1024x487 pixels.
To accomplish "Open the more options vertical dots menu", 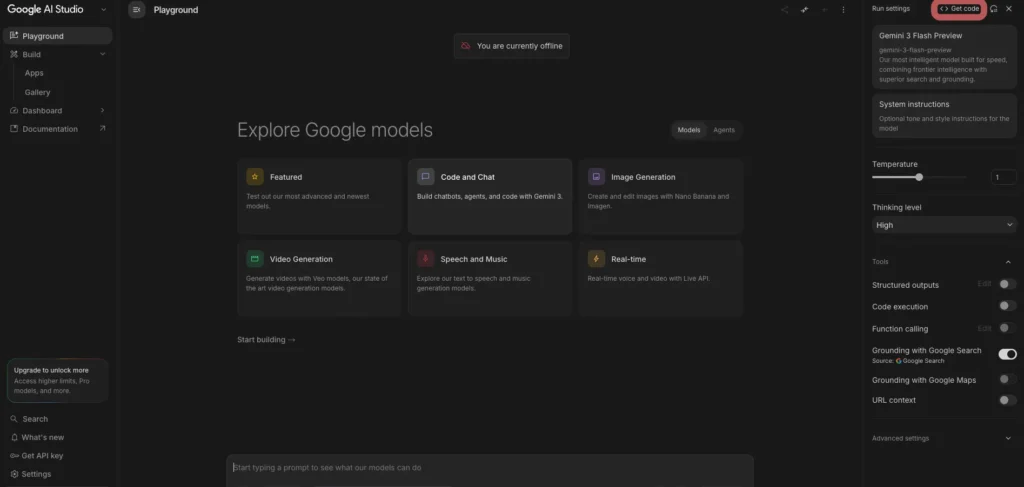I will [x=843, y=10].
